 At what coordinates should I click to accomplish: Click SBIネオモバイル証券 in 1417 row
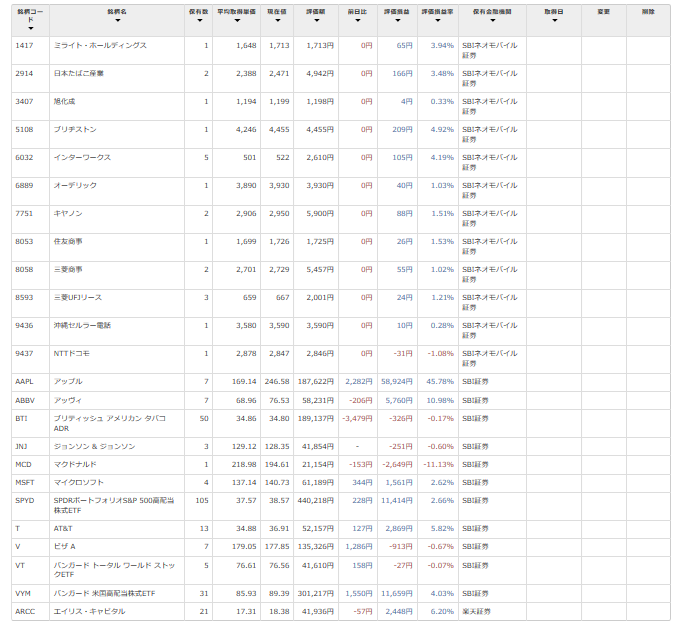[x=490, y=50]
